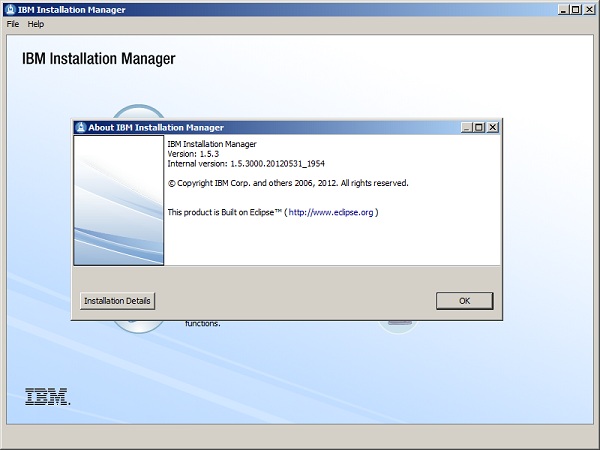Maximize the About dialog window
Viewport: 600px width, 450px height.
(479, 127)
